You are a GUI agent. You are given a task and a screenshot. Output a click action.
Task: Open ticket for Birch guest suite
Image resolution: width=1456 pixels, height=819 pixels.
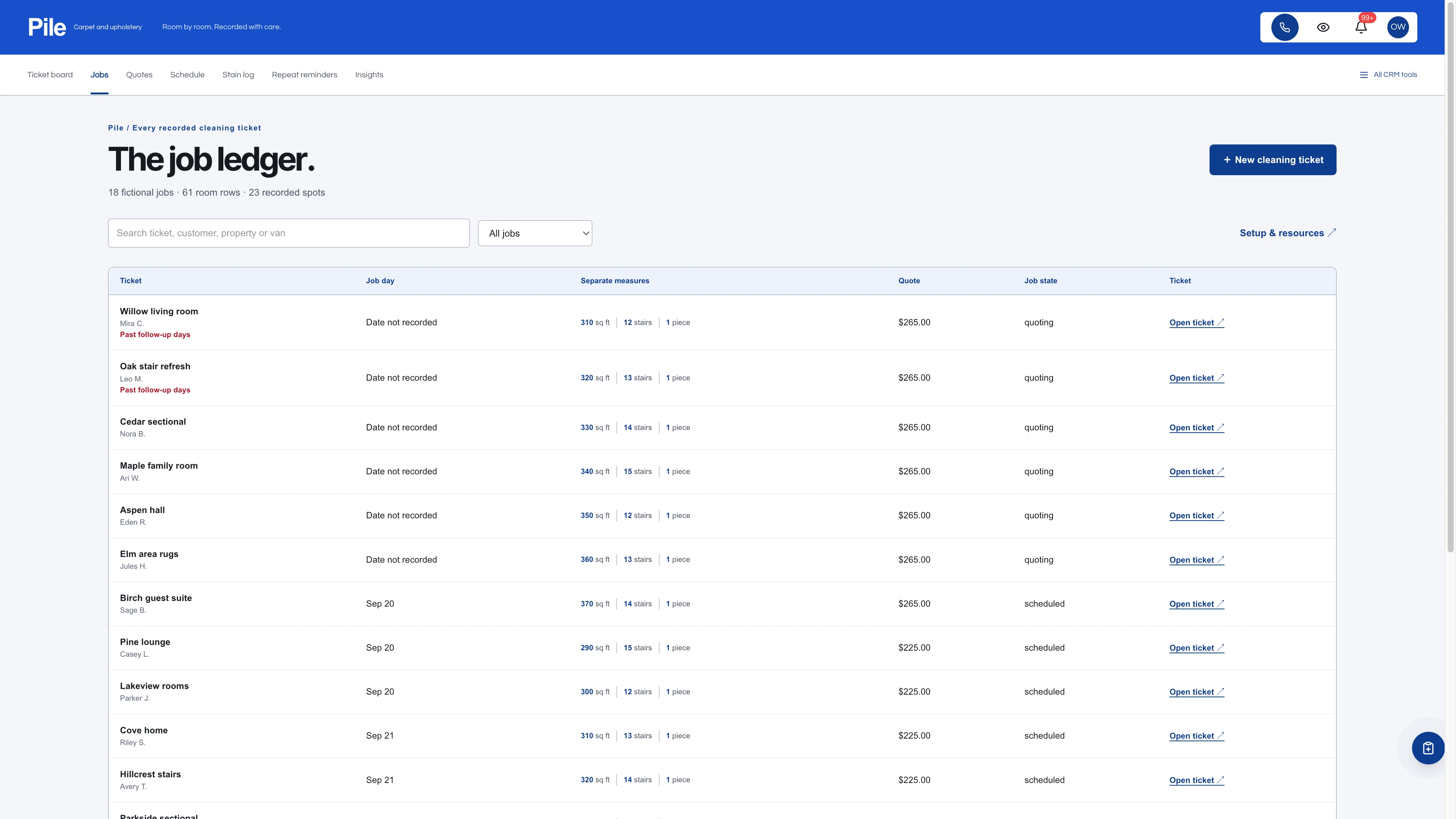[x=1197, y=604]
